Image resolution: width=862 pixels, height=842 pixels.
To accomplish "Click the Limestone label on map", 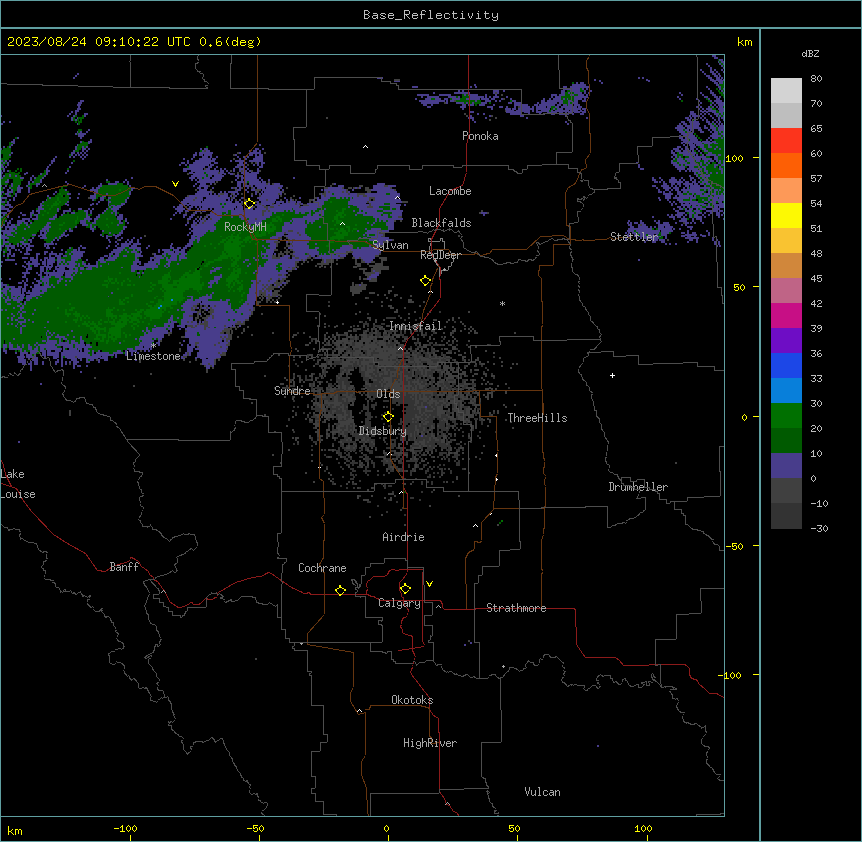I will tap(153, 356).
